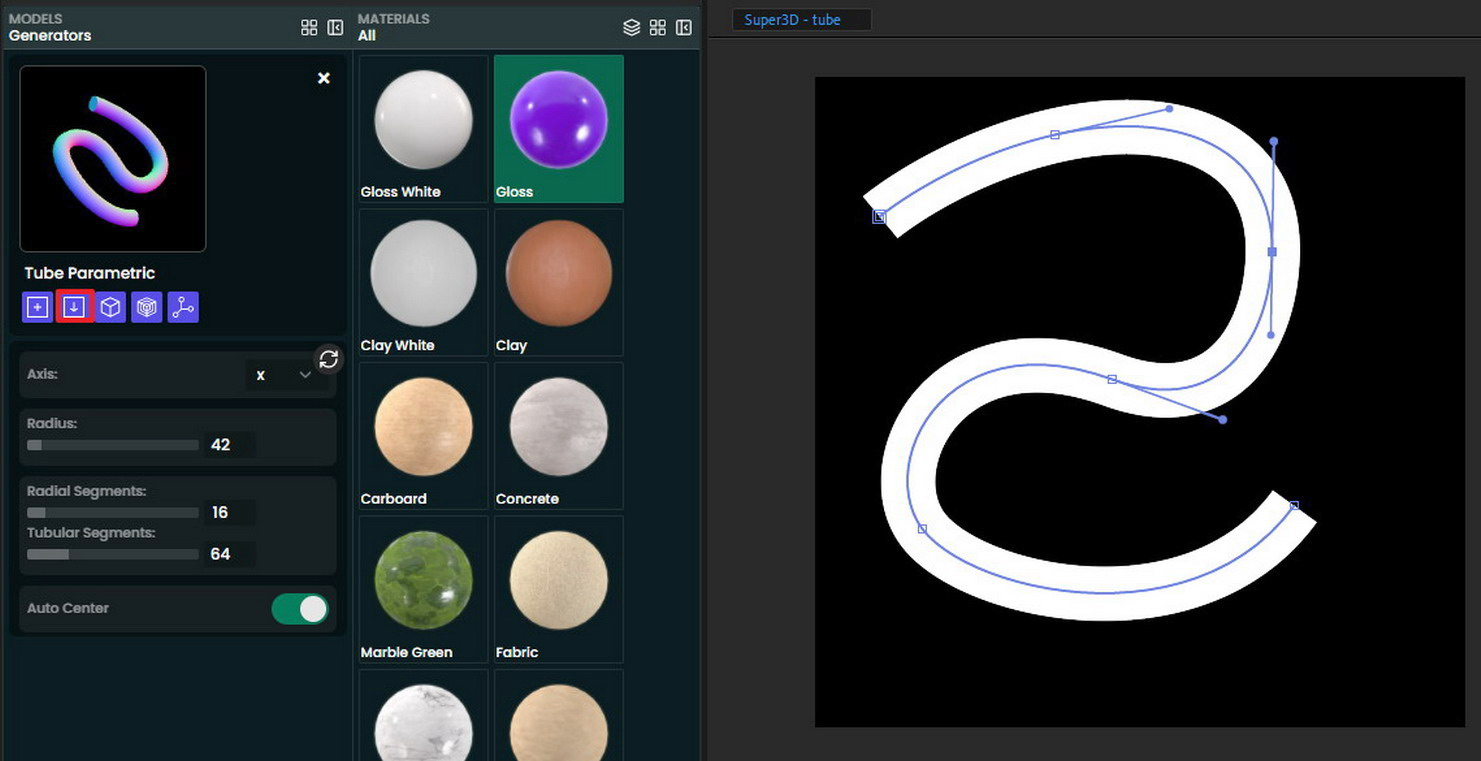Viewport: 1481px width, 761px height.
Task: Click the Radius value field showing 42
Action: [230, 445]
